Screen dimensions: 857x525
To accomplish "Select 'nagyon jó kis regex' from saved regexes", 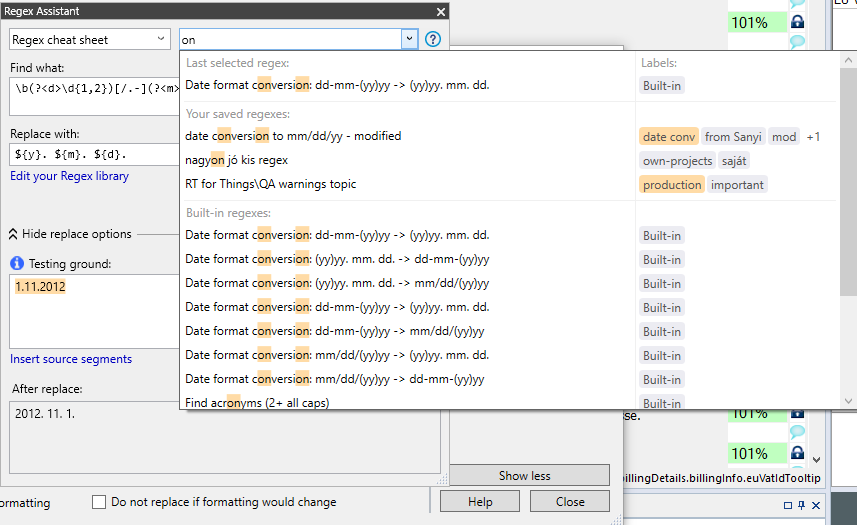I will [237, 160].
